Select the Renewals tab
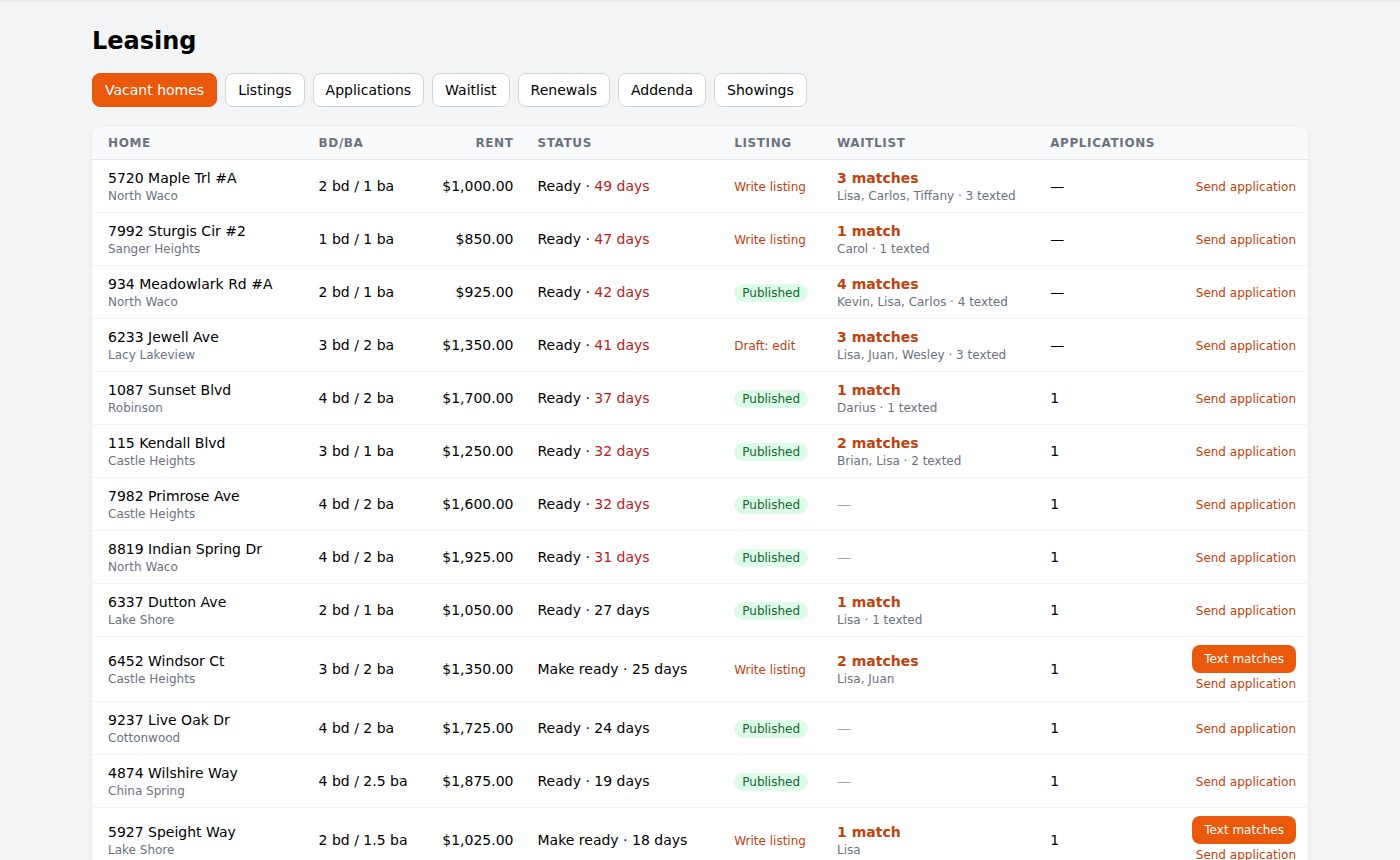The width and height of the screenshot is (1400, 860). coord(564,90)
